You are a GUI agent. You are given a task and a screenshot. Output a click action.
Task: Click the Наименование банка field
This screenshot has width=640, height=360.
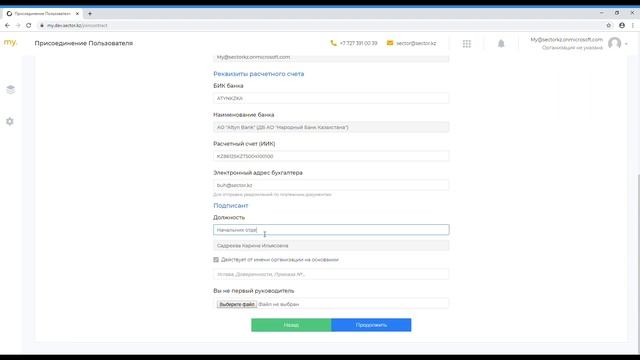pyautogui.click(x=331, y=127)
